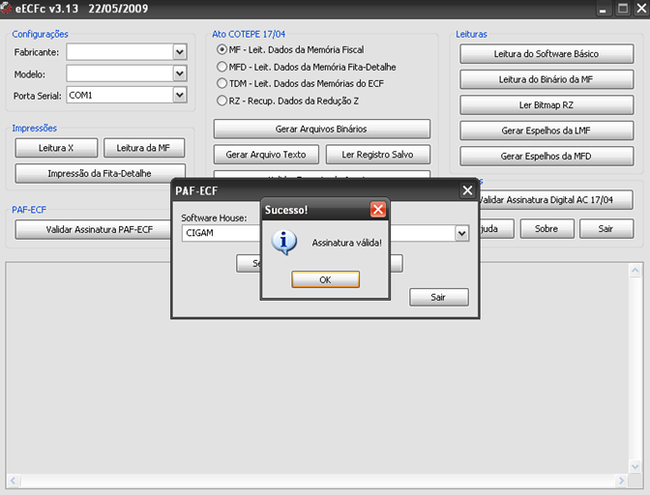Click Leitura X button
Image resolution: width=650 pixels, height=495 pixels.
(56, 148)
